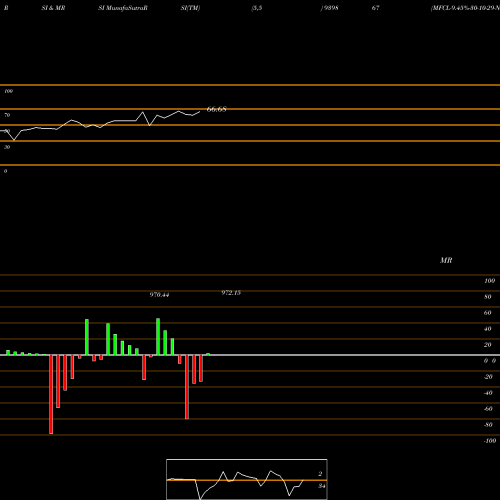Viewport: 500px width, 500px height.
Task: Click the 34 value in mini chart
Action: click(322, 486)
